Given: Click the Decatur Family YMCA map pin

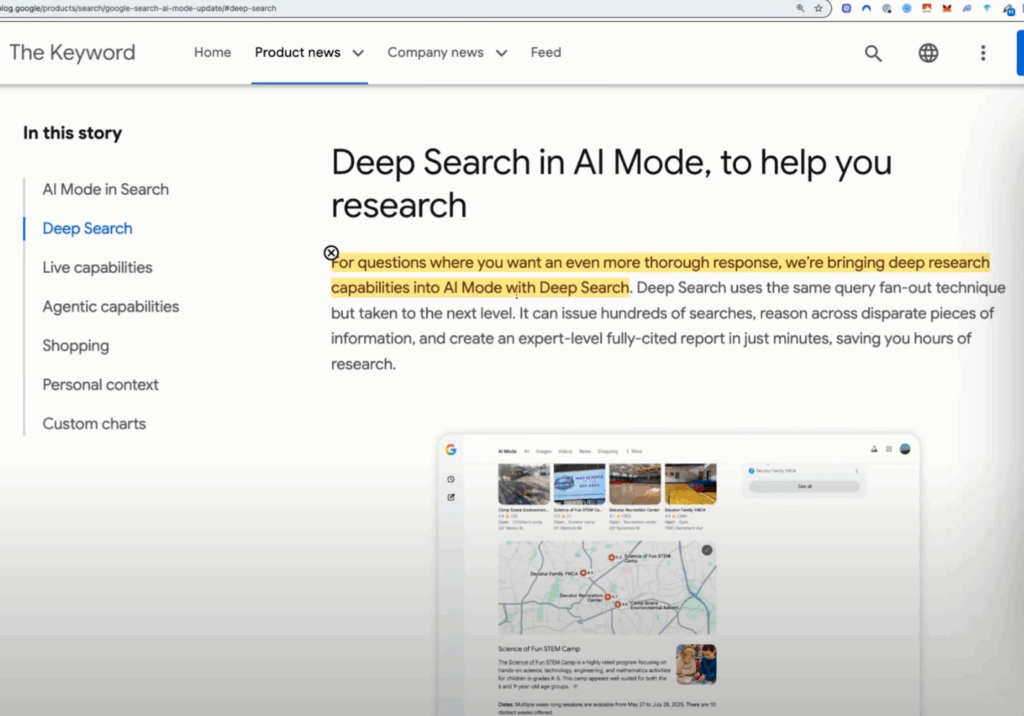Looking at the screenshot, I should coord(583,573).
